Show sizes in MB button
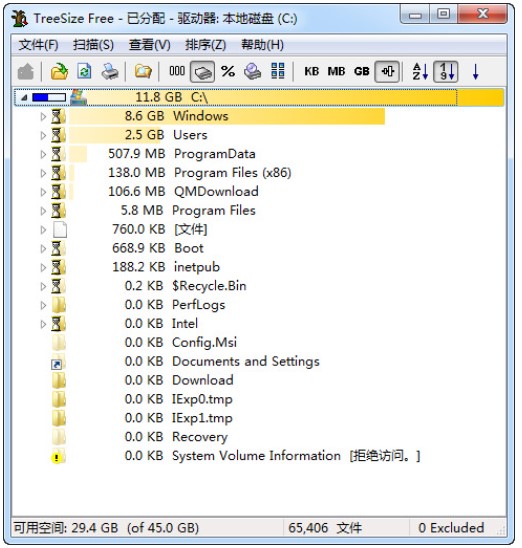522x548 pixels. [336, 71]
